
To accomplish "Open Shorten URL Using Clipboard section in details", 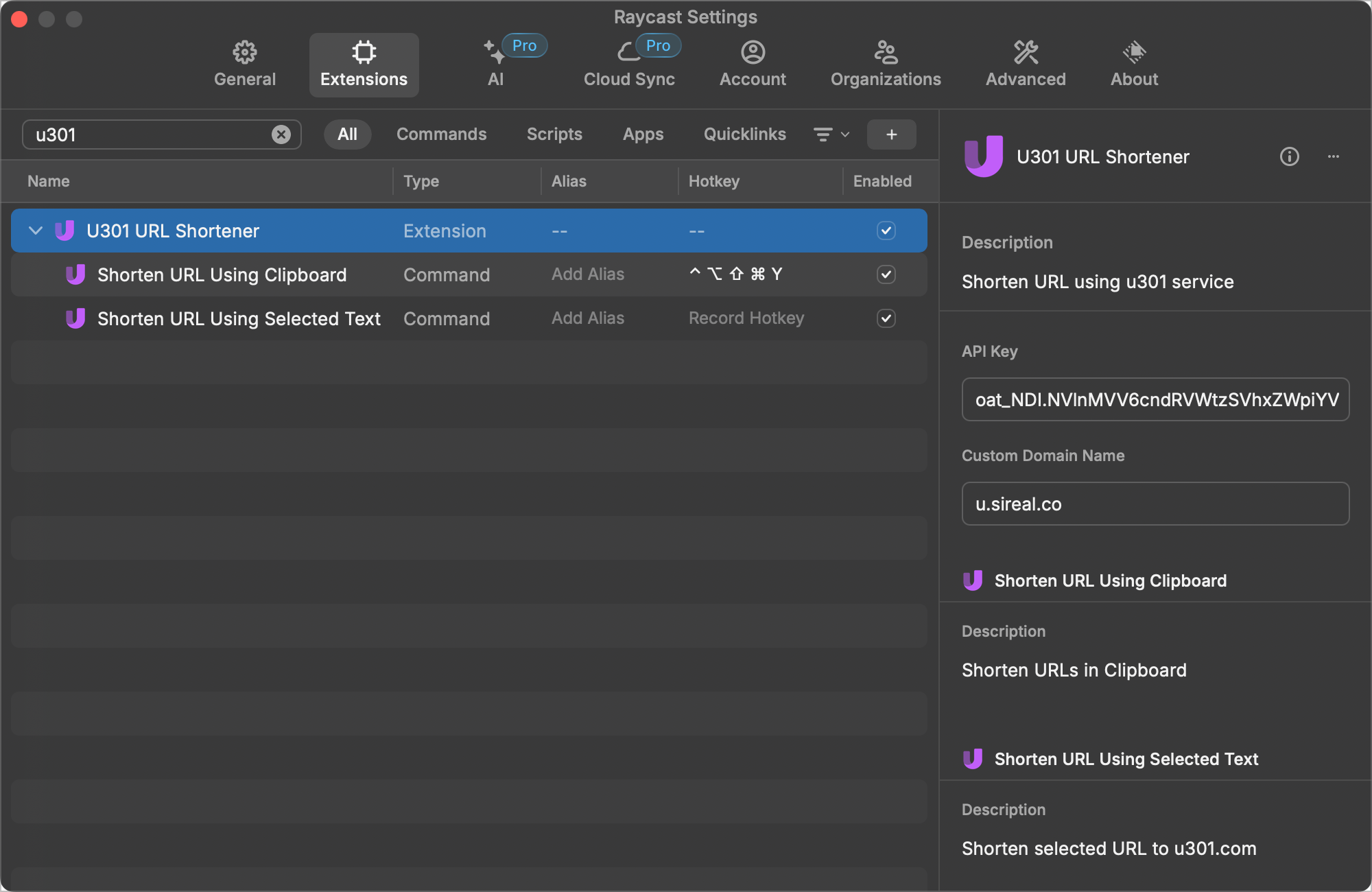I will 1110,580.
